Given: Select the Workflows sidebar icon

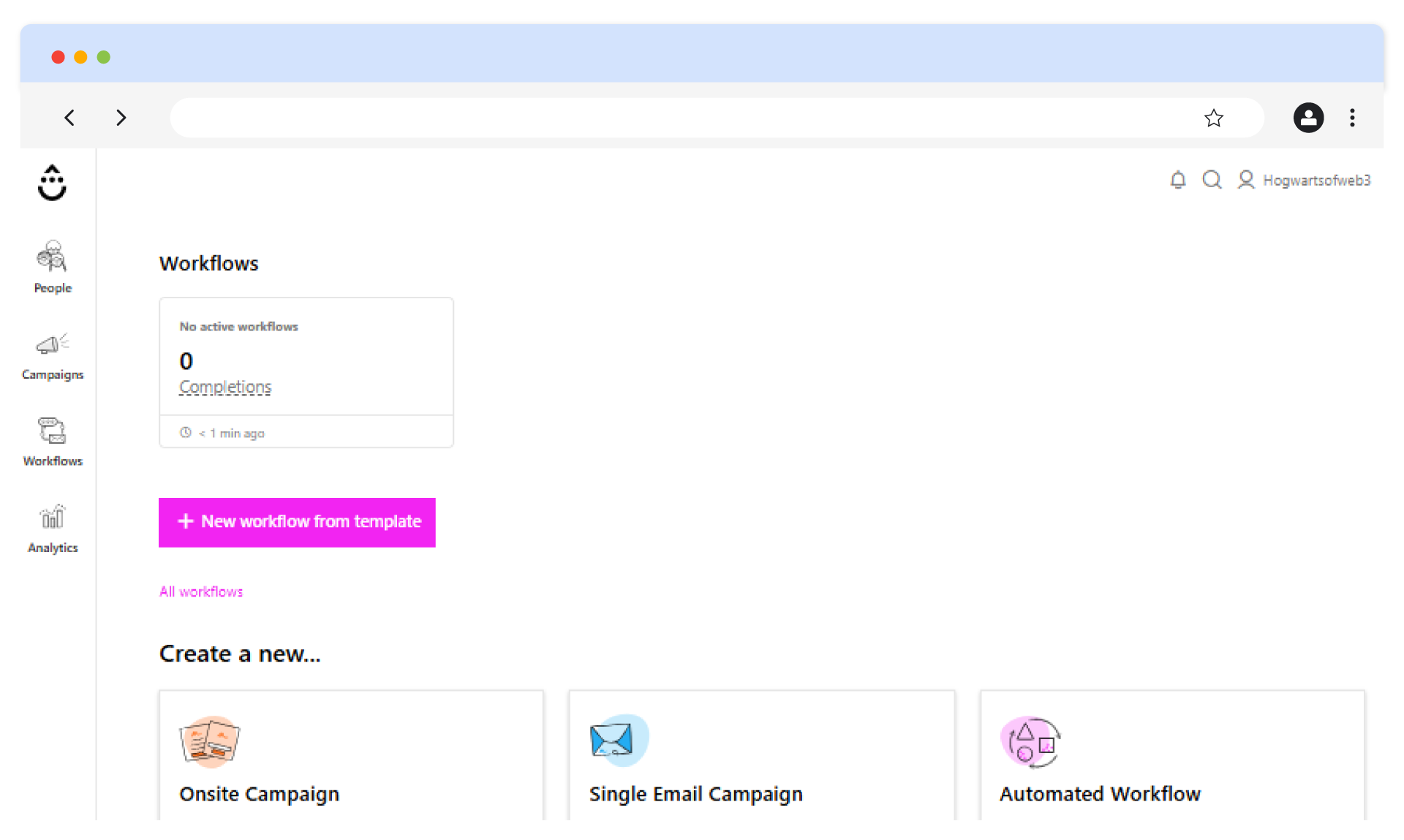Looking at the screenshot, I should click(52, 431).
